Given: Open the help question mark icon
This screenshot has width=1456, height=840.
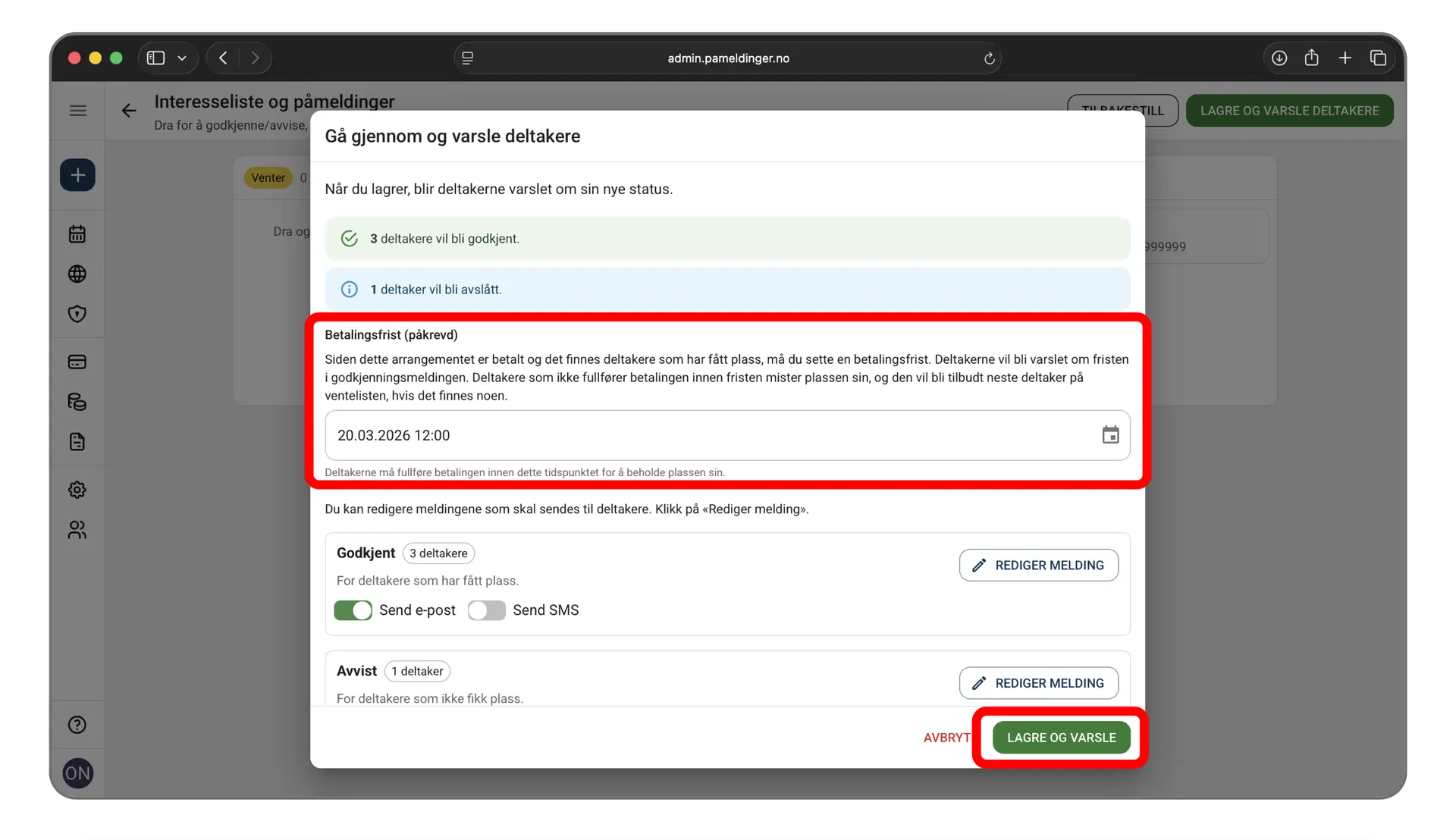Looking at the screenshot, I should click(77, 725).
